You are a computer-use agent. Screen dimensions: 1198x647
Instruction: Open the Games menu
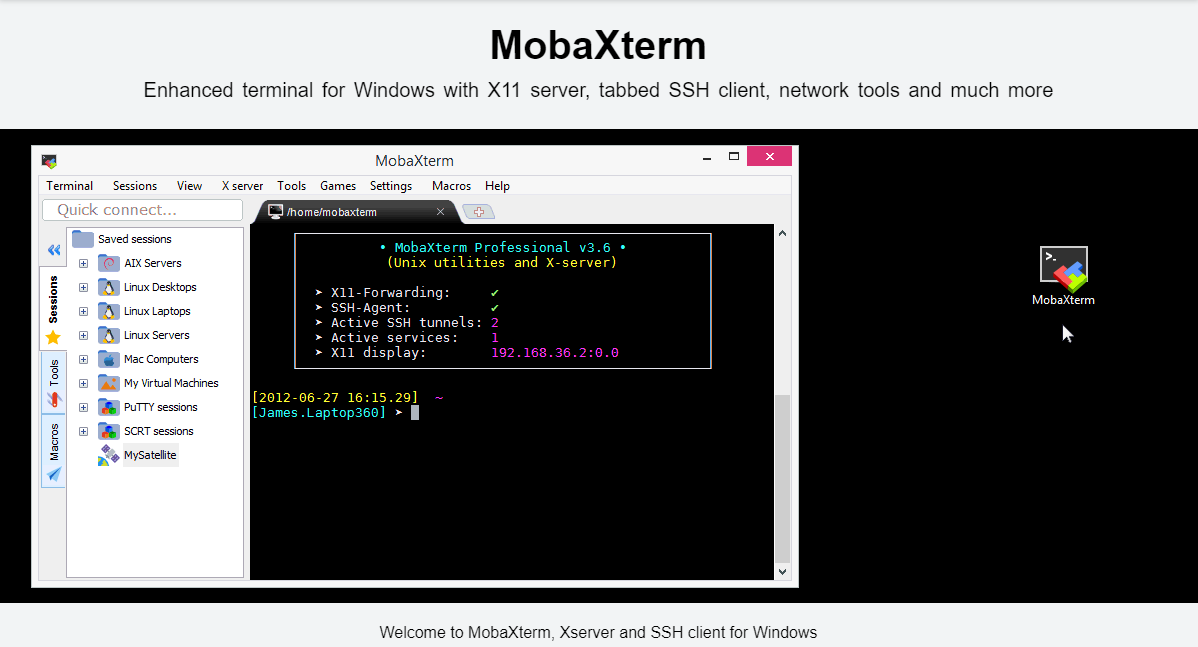338,186
